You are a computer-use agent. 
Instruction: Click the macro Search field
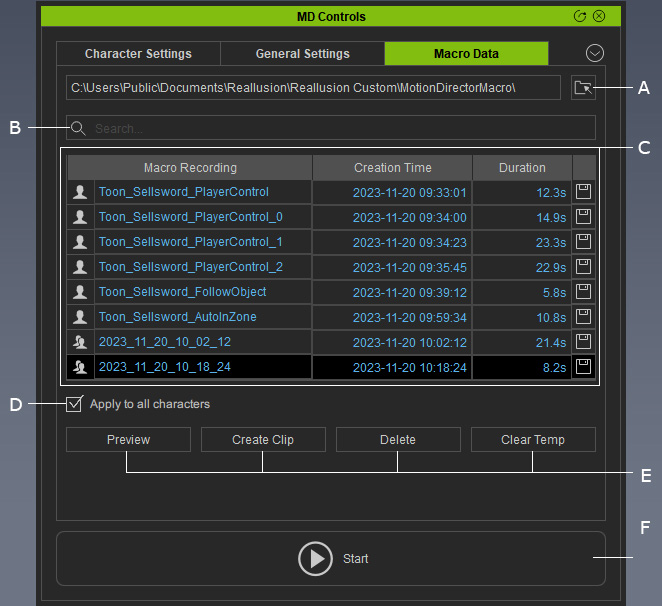click(x=340, y=128)
